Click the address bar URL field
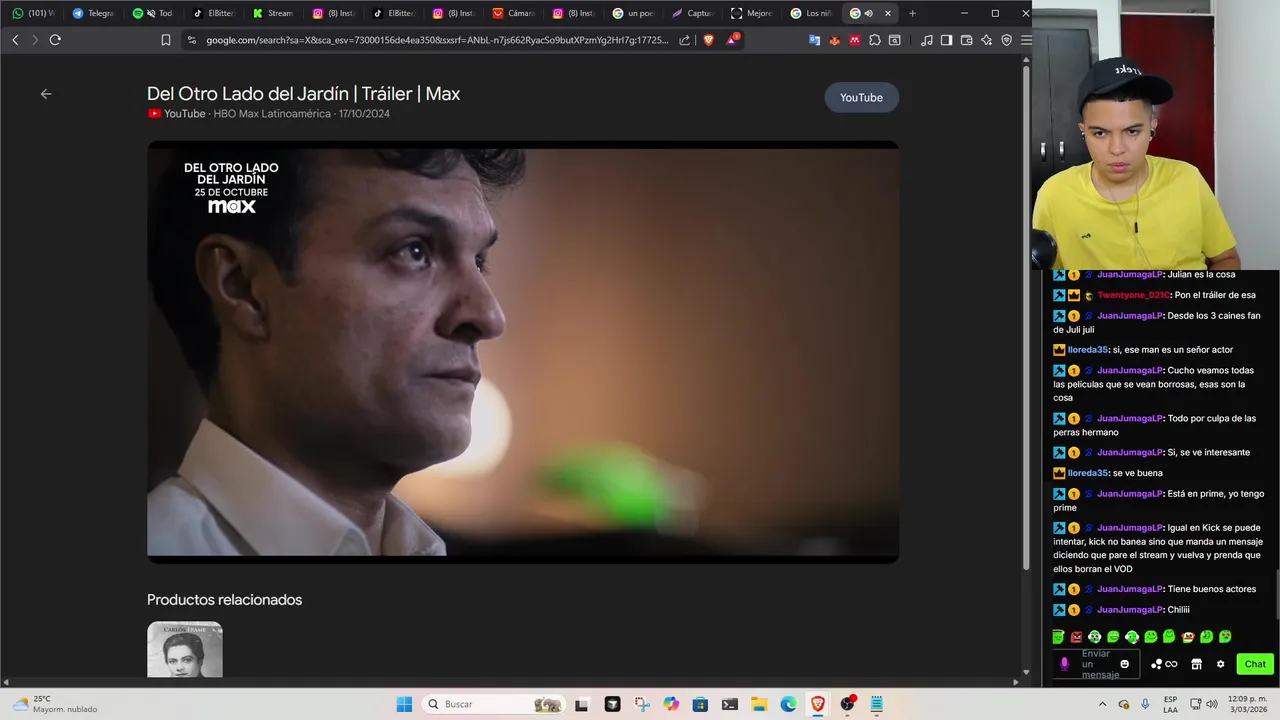The height and width of the screenshot is (720, 1280). point(437,40)
